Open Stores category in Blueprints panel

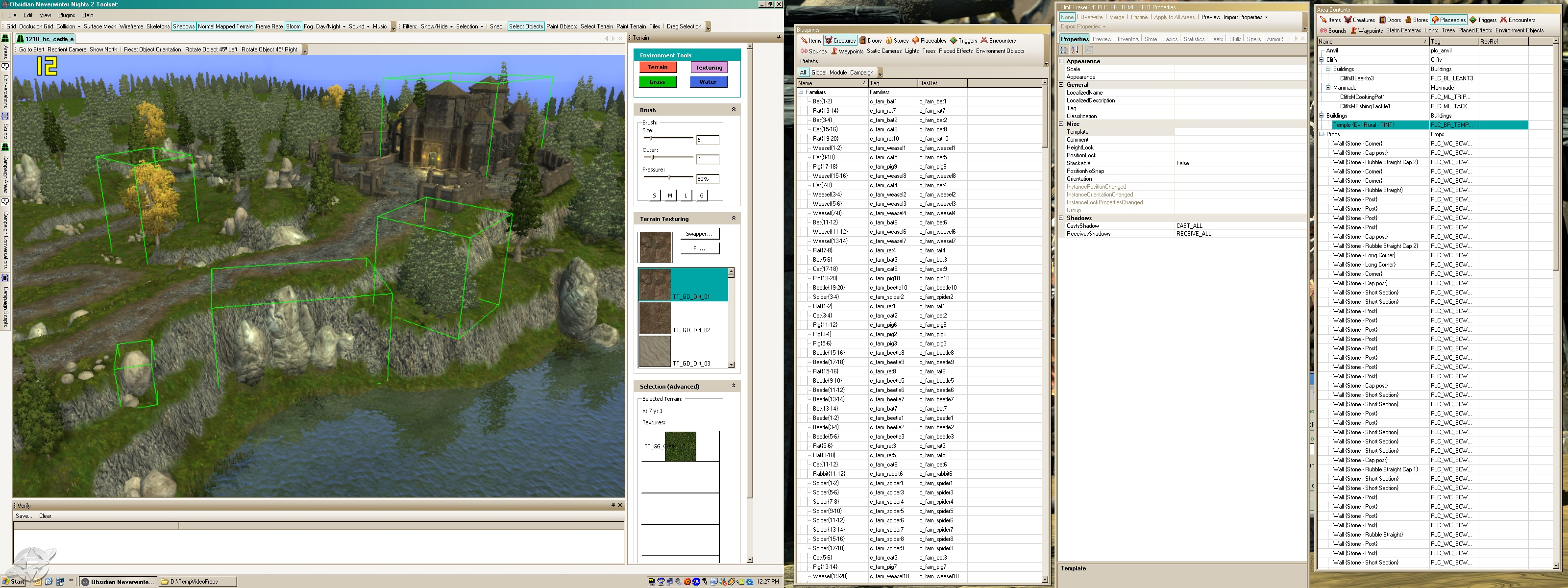click(897, 41)
